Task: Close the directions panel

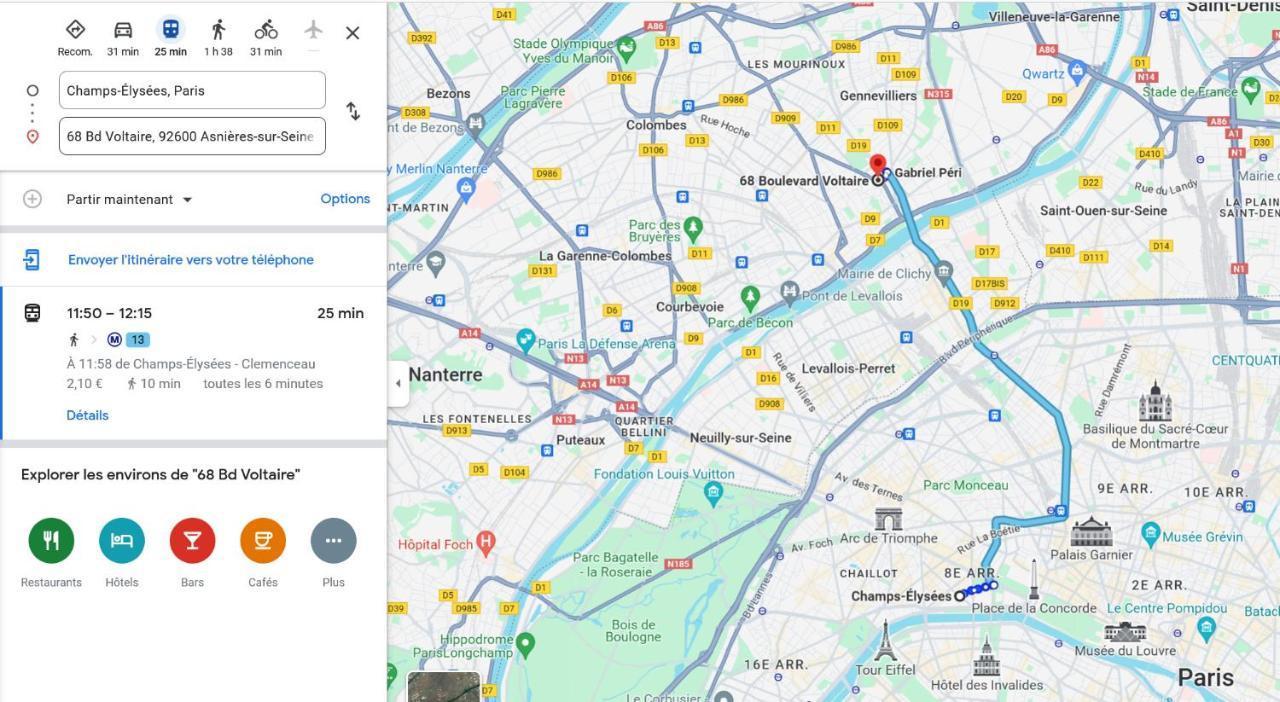Action: pyautogui.click(x=353, y=33)
